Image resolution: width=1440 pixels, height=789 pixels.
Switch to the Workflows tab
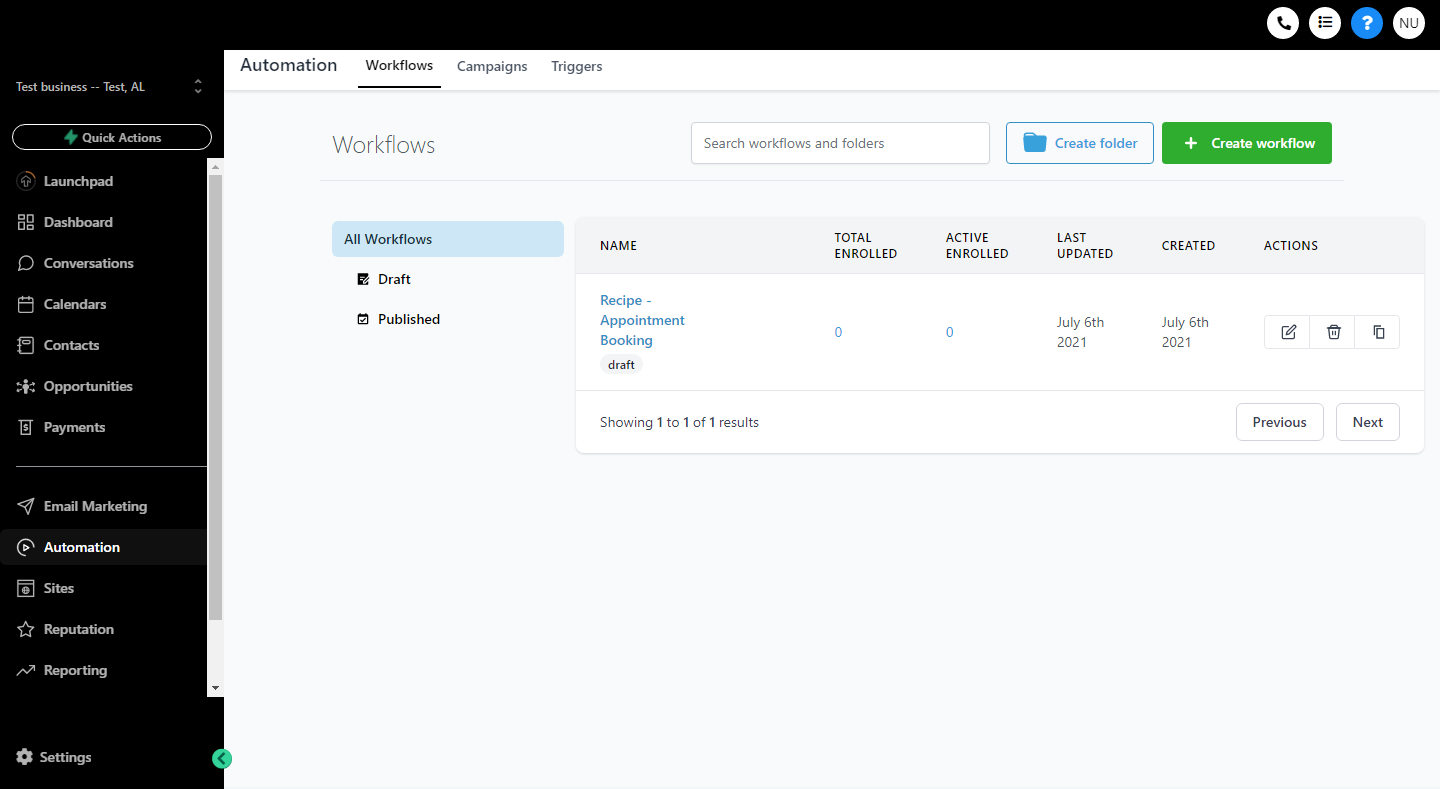point(399,66)
